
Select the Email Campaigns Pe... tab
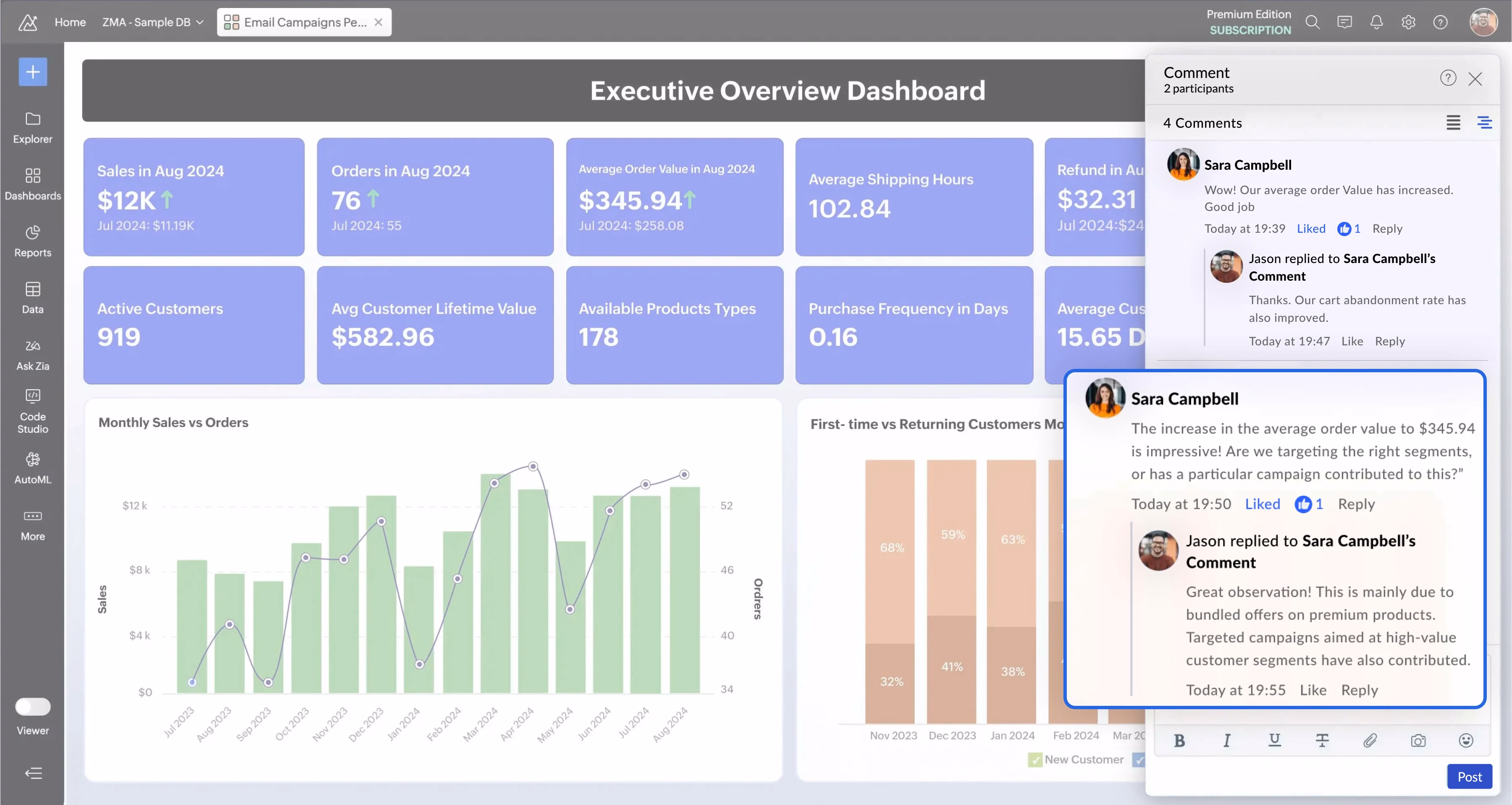(x=297, y=22)
